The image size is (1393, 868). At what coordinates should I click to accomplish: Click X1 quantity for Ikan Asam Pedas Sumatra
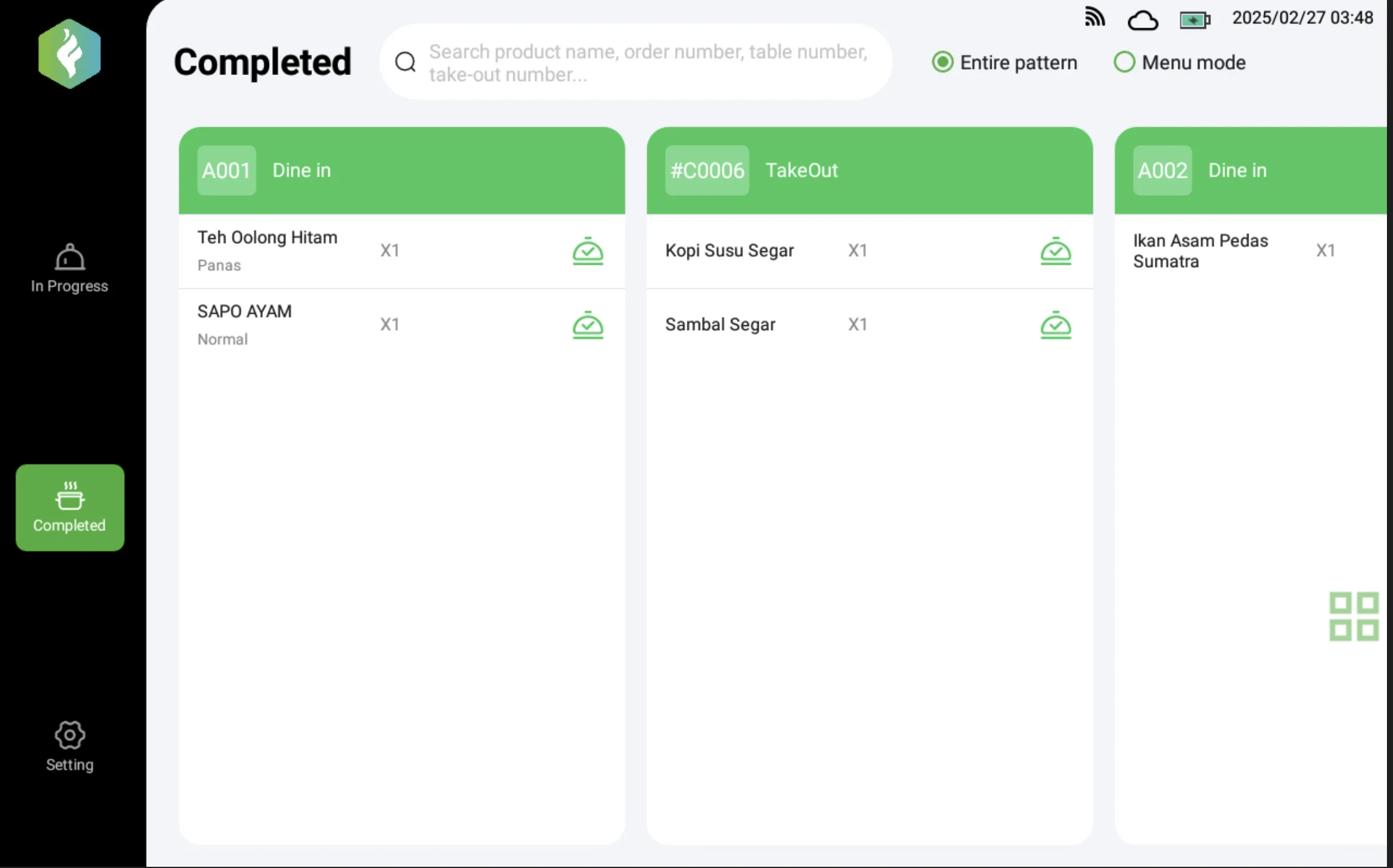click(x=1326, y=250)
